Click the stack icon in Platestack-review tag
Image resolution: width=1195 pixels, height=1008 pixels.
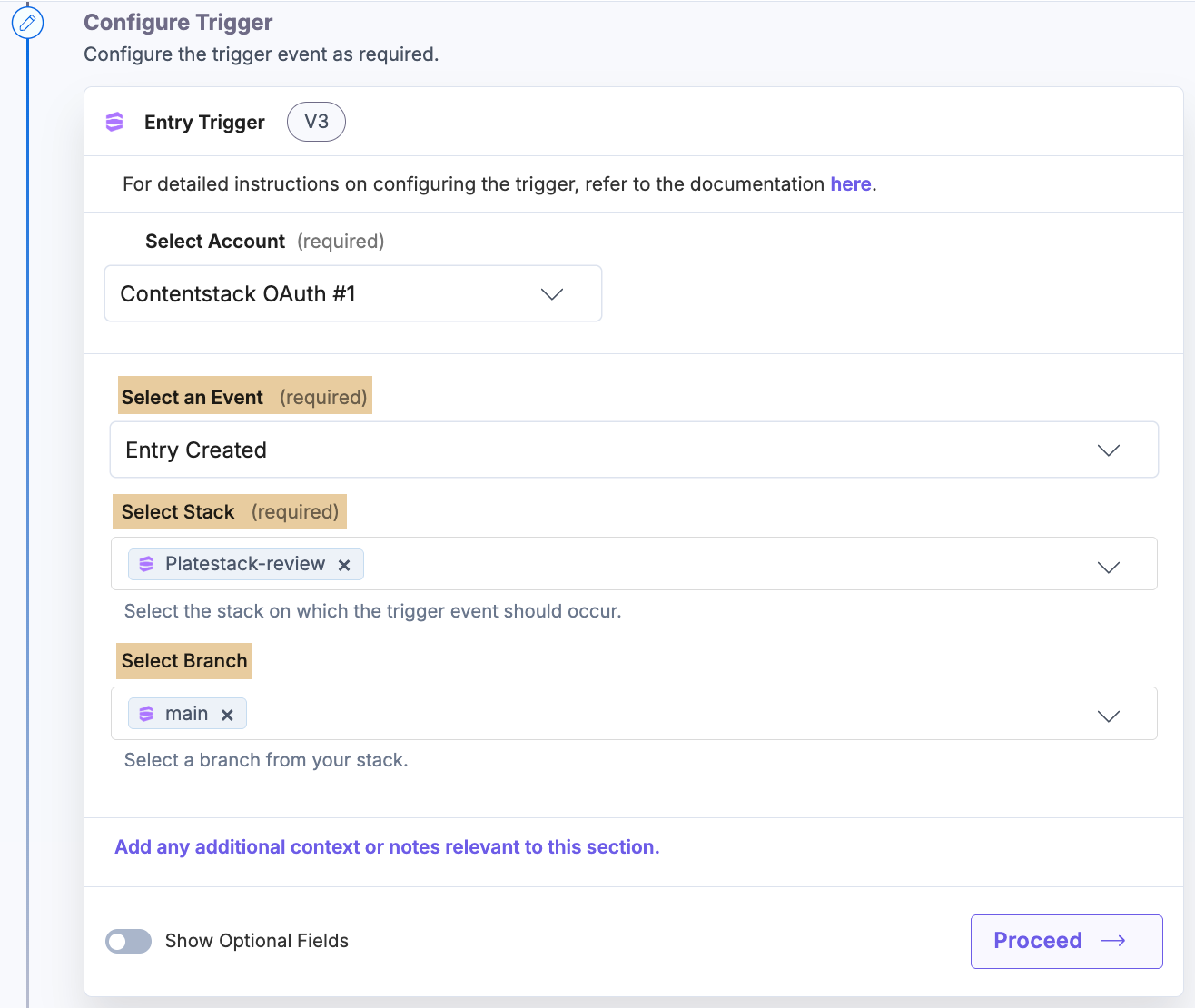(x=146, y=564)
